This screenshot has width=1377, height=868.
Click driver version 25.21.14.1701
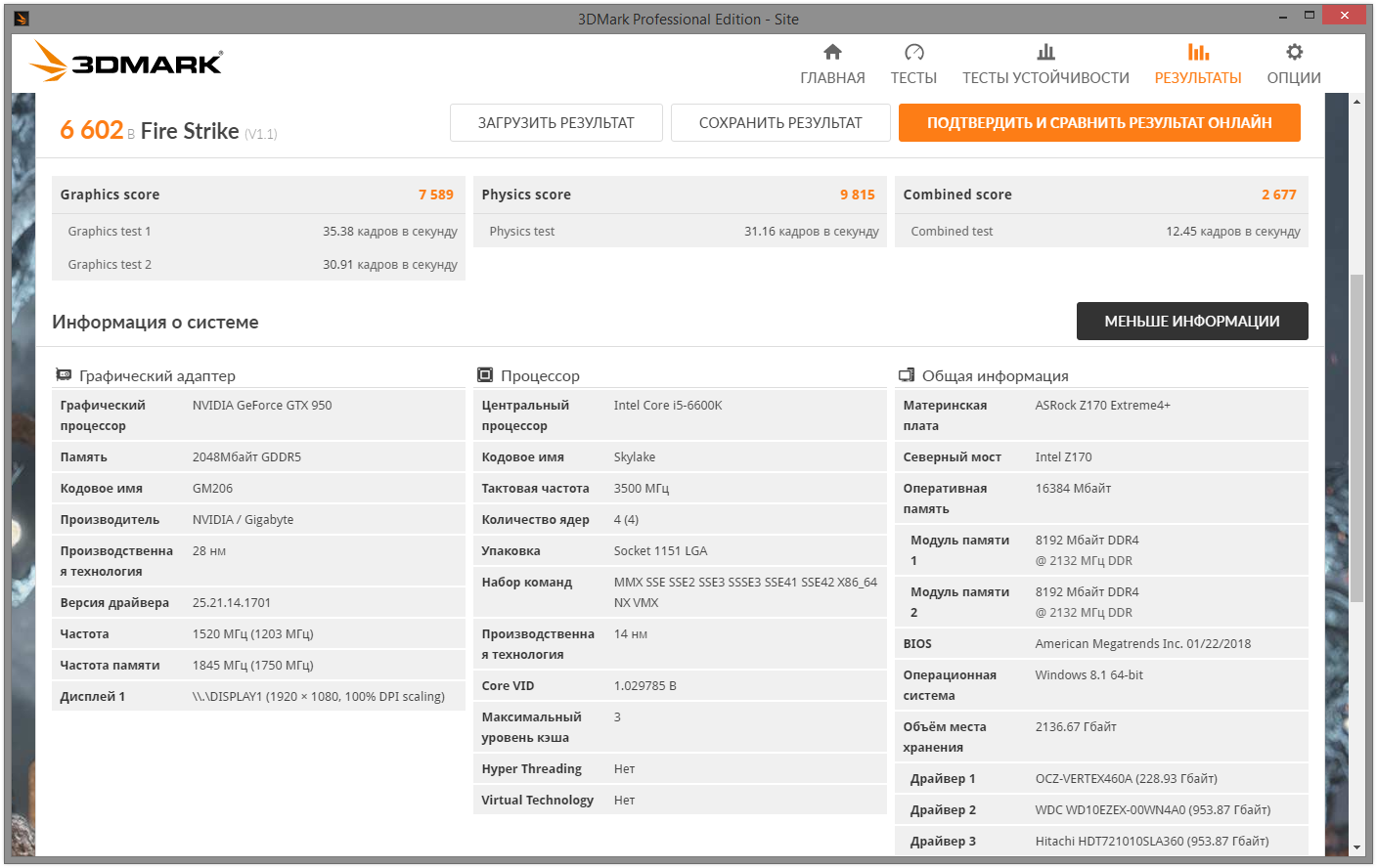tap(232, 603)
